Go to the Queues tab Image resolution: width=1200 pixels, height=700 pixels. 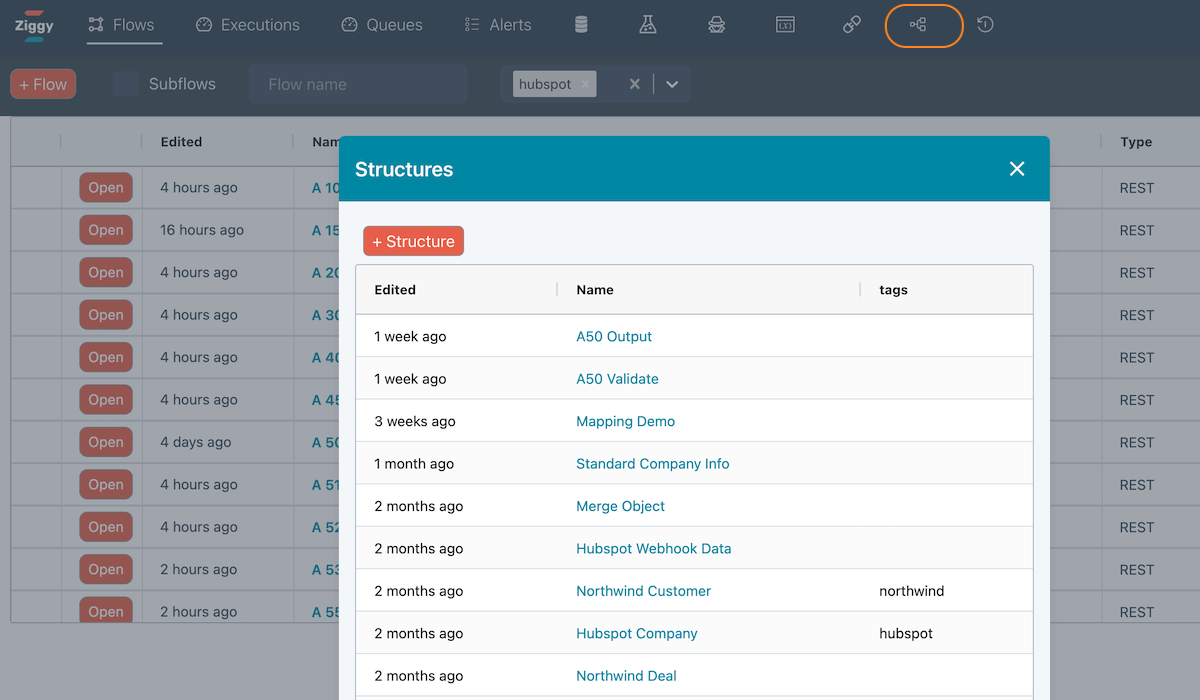coord(381,25)
